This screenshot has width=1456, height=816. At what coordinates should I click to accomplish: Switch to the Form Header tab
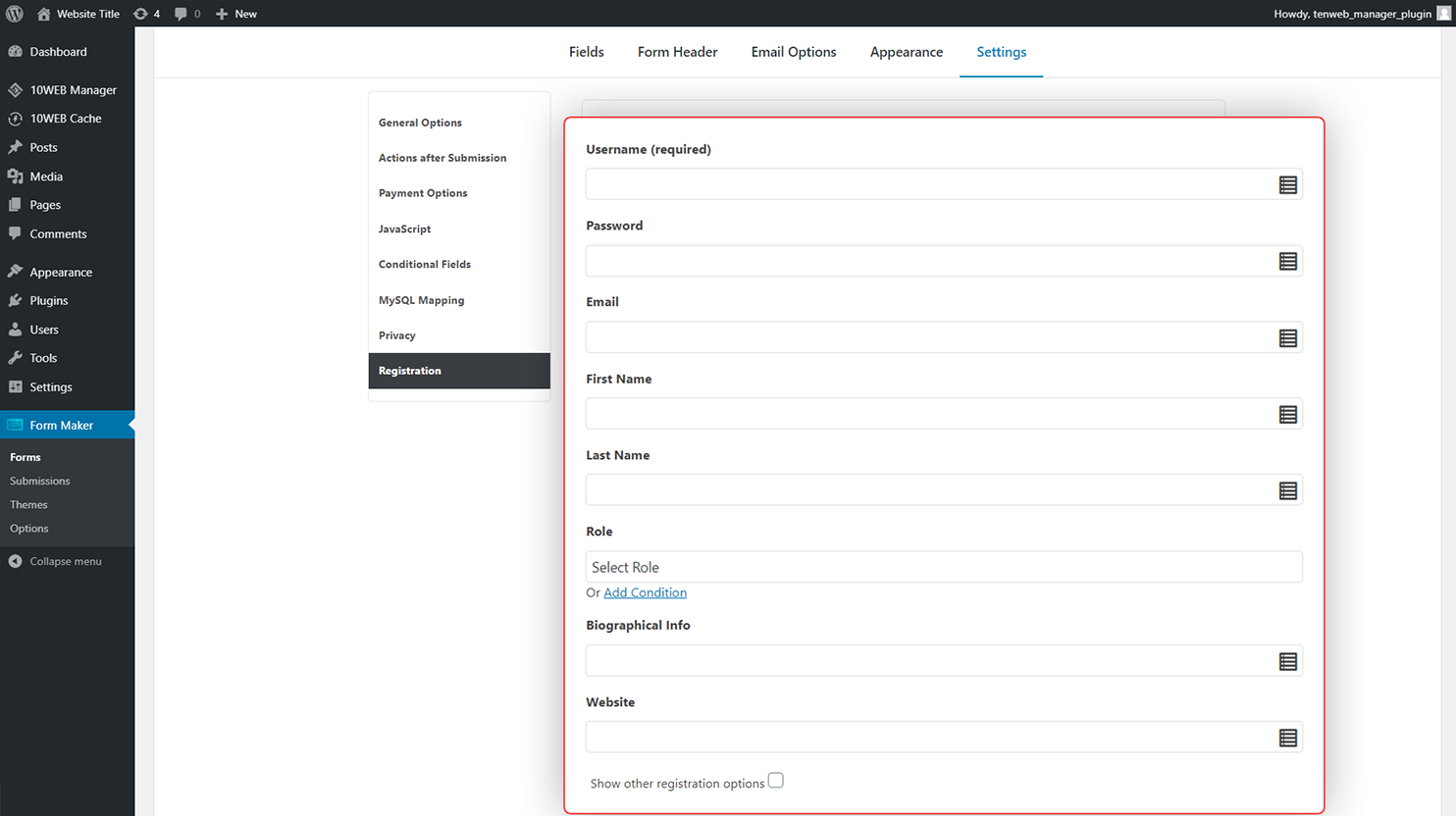click(677, 52)
